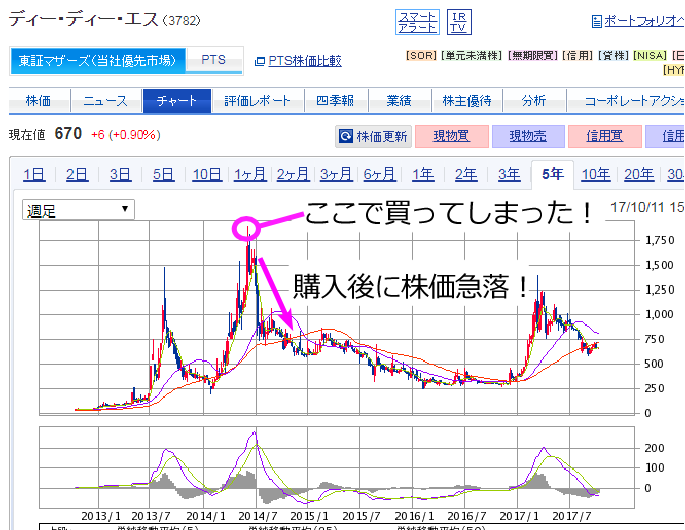Image resolution: width=685 pixels, height=530 pixels.
Task: Open the 評価レポート tab
Action: 258,101
